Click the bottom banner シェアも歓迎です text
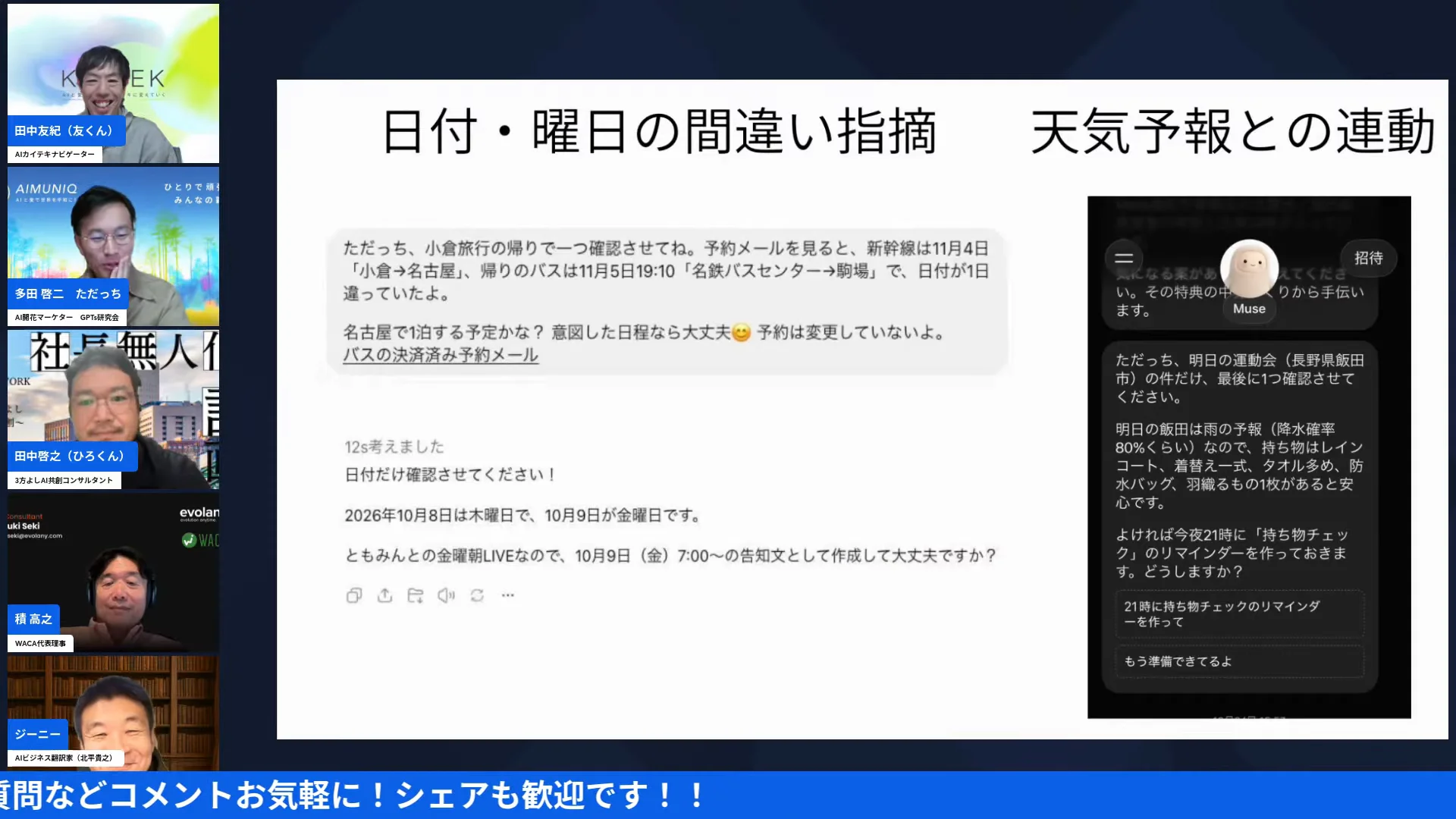1456x819 pixels. click(x=551, y=795)
